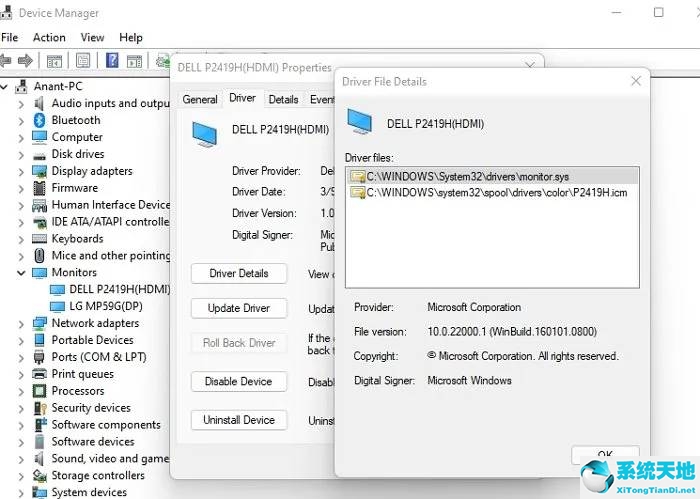Close the Driver File Details dialog
Viewport: 700px width, 499px height.
pos(636,81)
